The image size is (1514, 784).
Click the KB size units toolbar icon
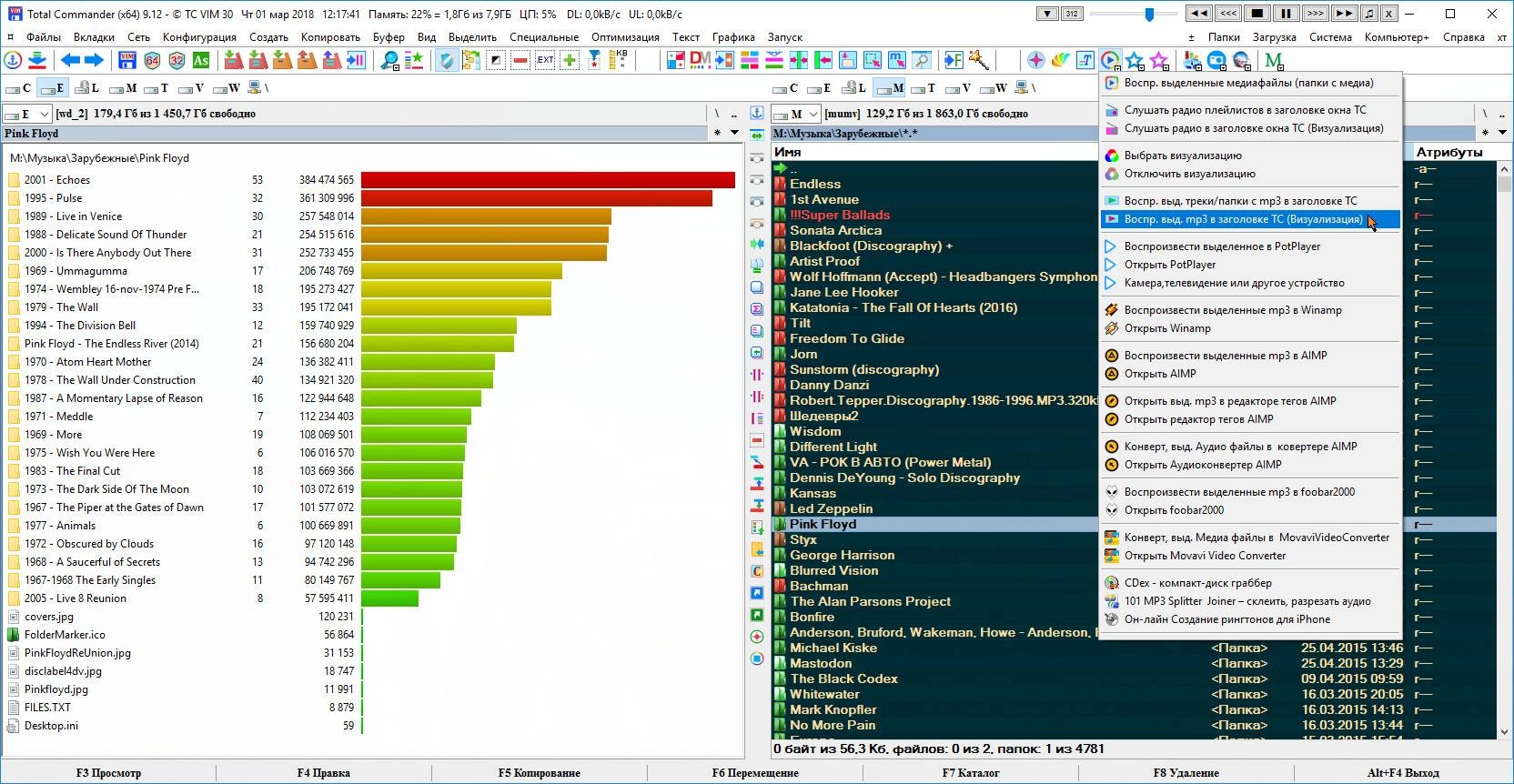[619, 61]
